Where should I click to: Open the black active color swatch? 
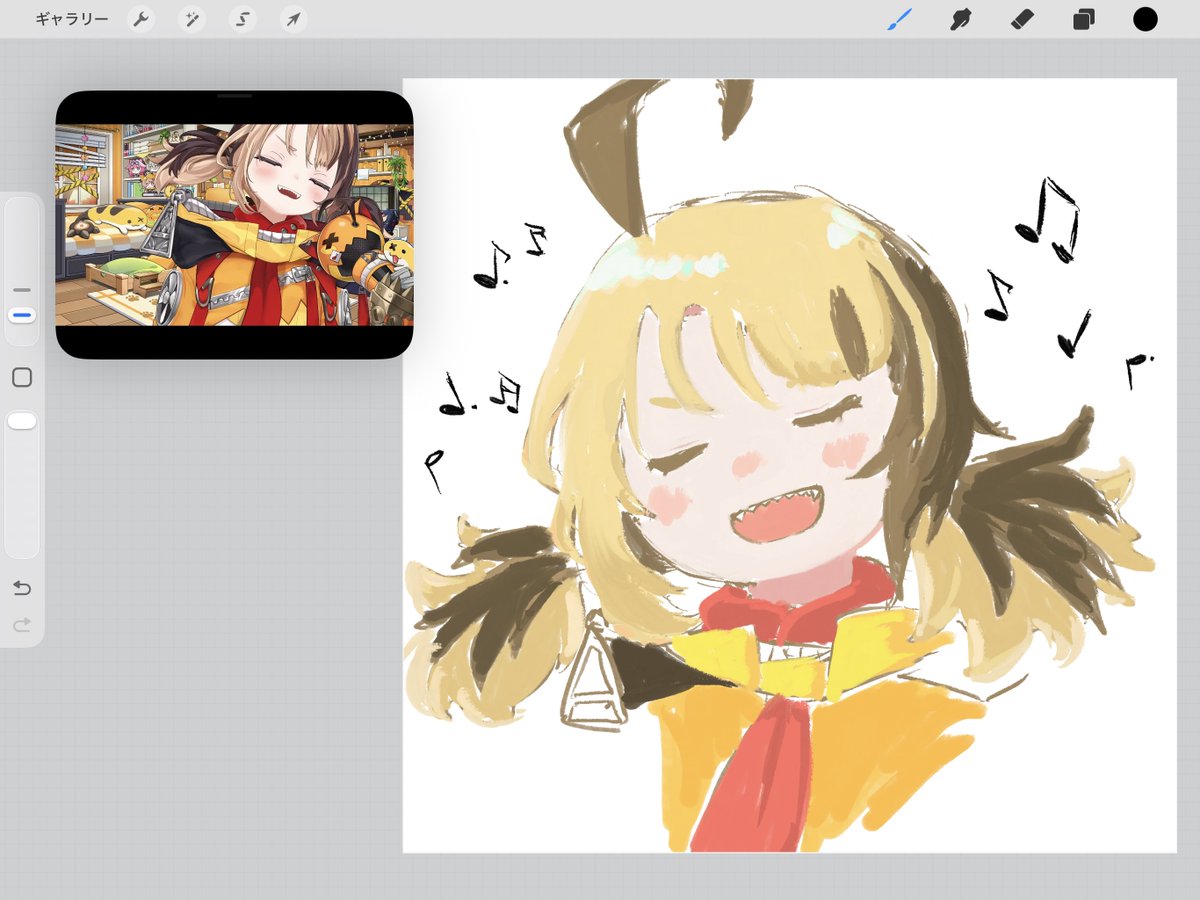tap(1145, 19)
